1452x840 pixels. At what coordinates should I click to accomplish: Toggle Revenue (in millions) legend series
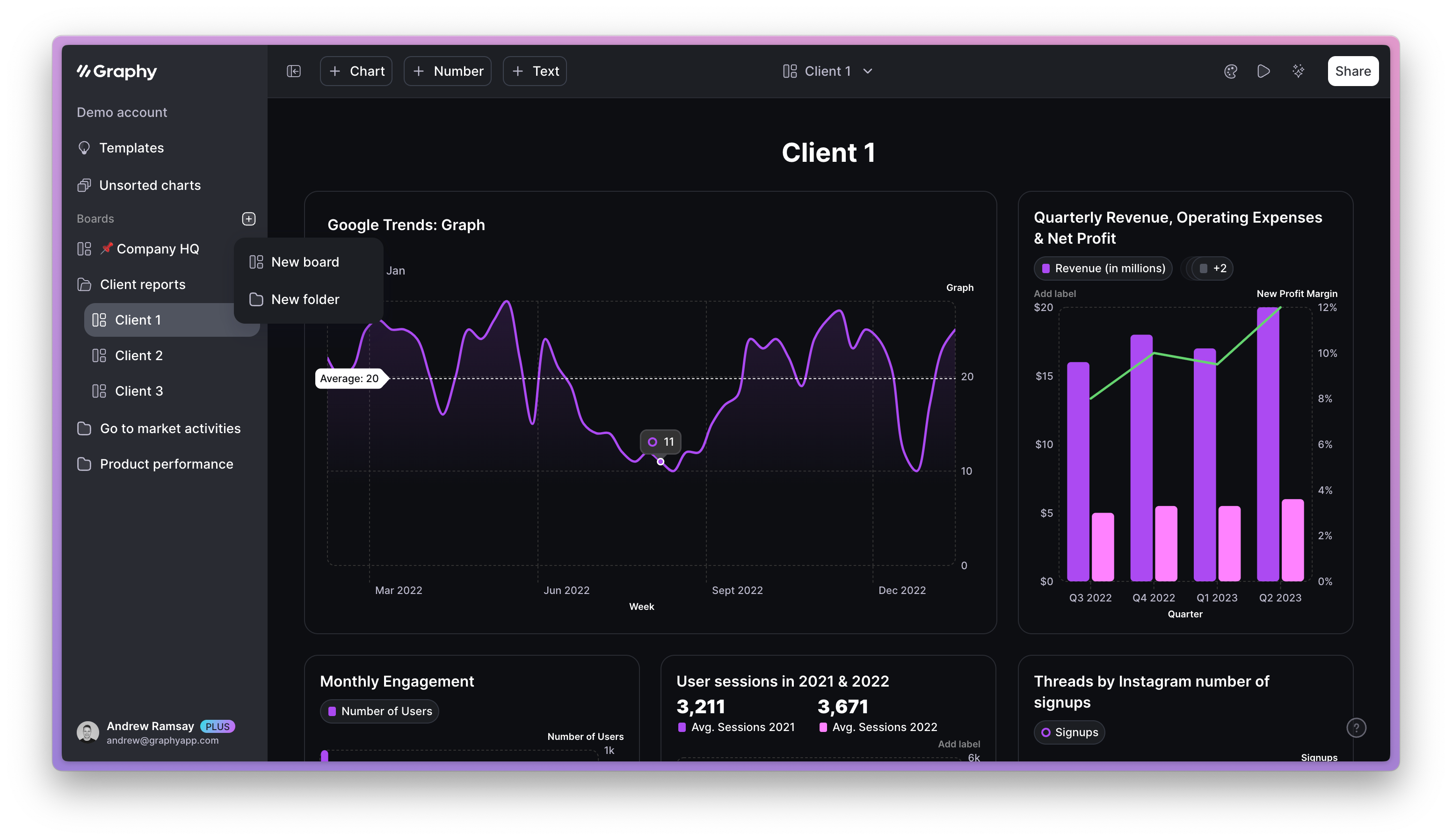[x=1103, y=268]
